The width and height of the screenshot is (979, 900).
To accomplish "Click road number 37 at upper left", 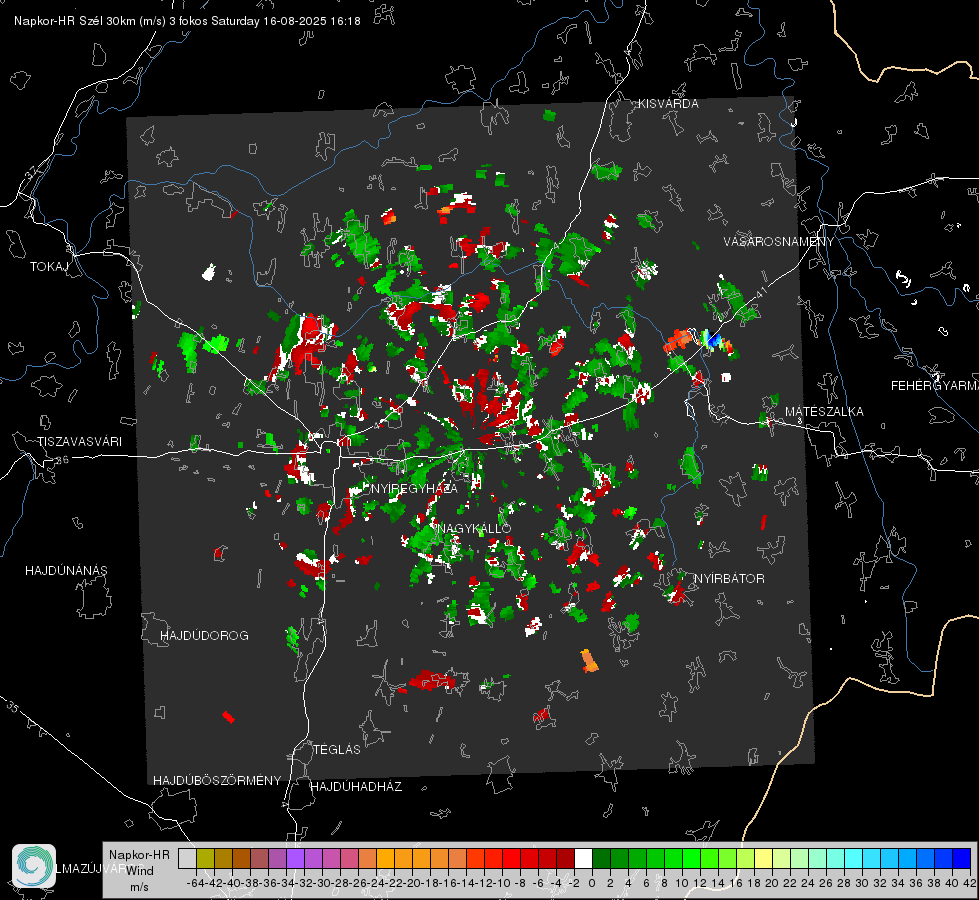I will pyautogui.click(x=32, y=172).
